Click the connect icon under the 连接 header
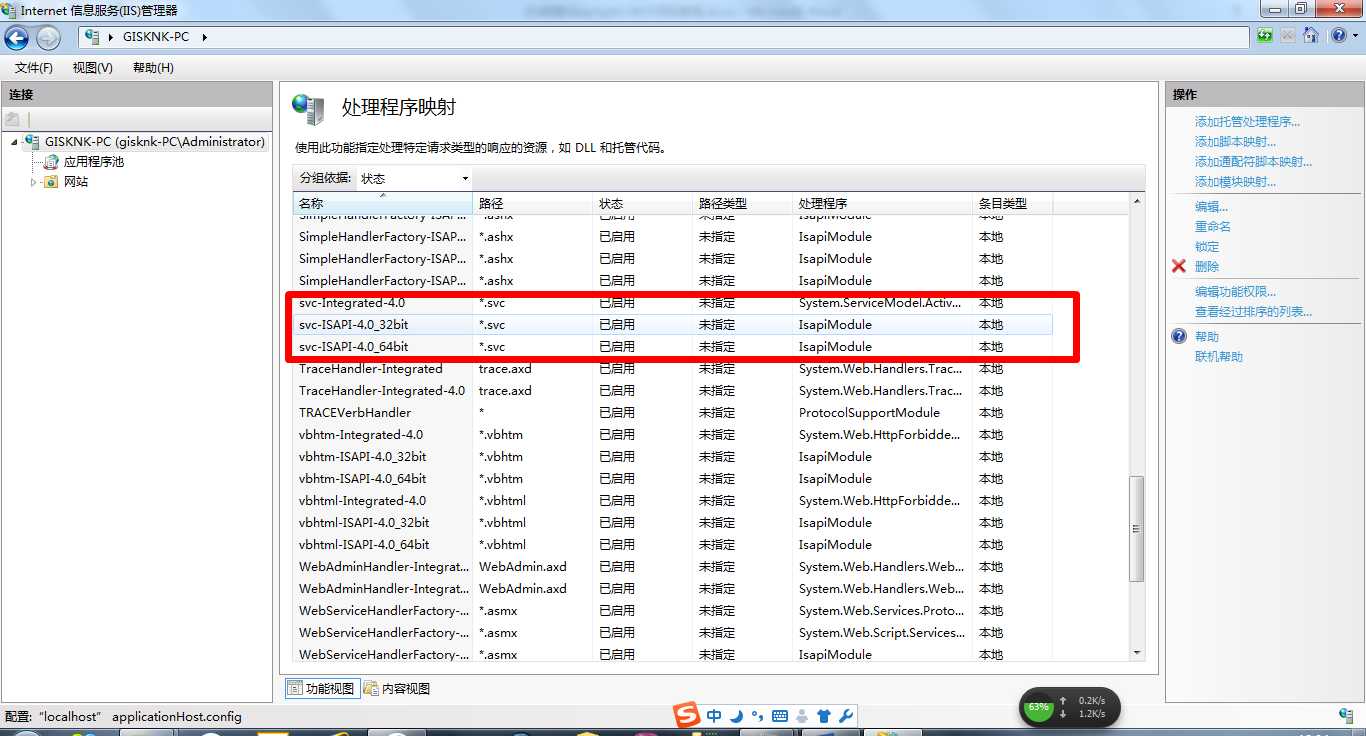The image size is (1366, 736). tap(13, 118)
